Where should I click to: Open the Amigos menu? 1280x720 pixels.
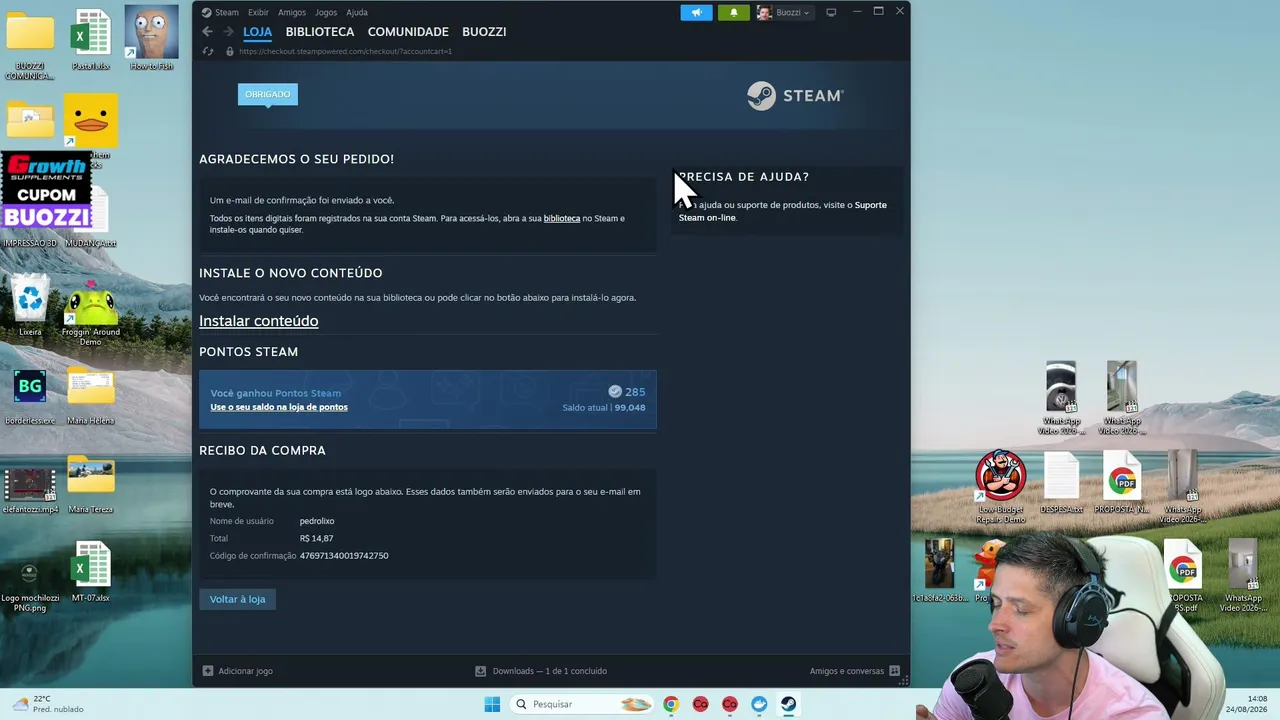pos(292,13)
